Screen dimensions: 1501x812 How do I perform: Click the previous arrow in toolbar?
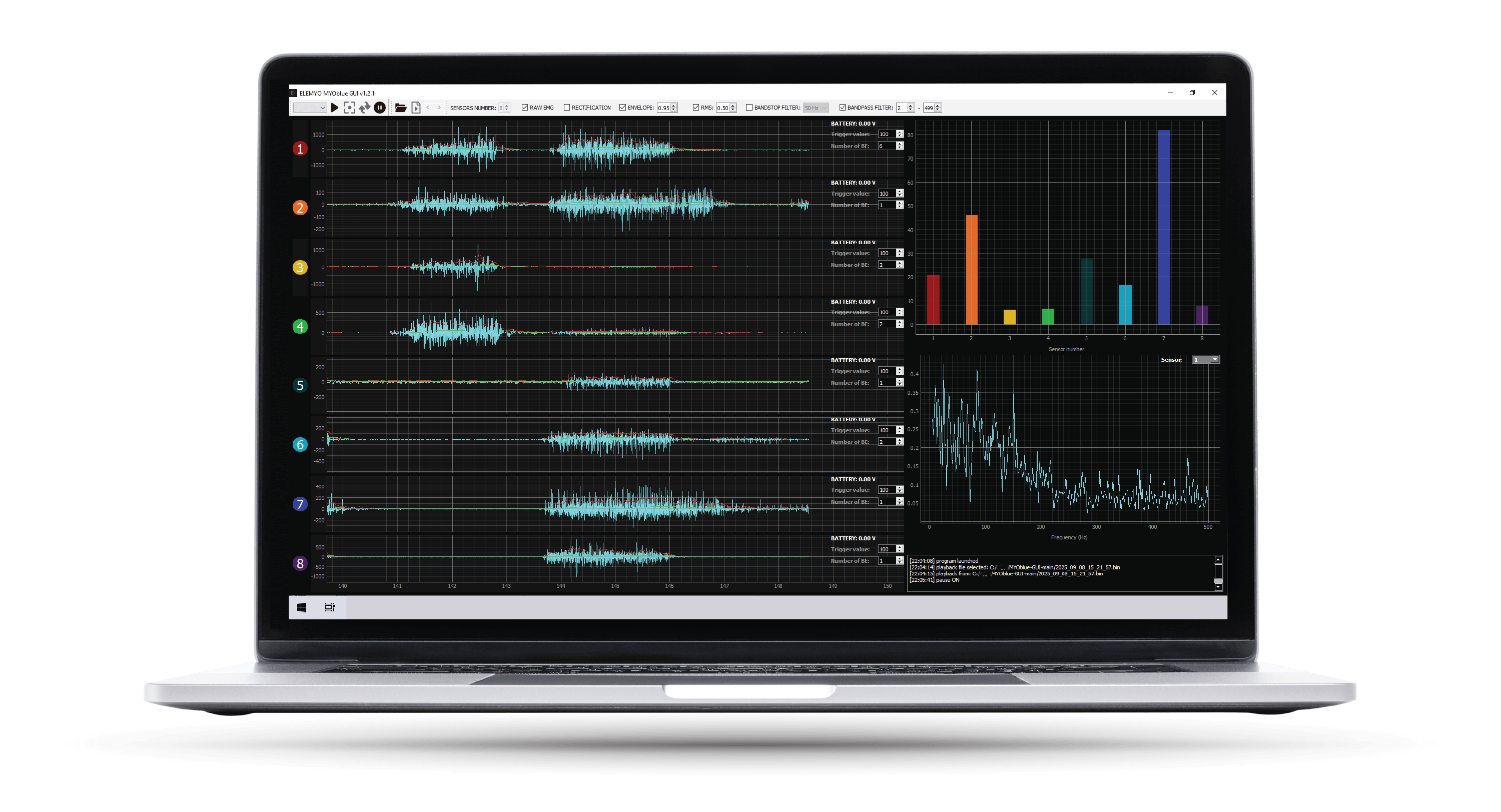click(428, 108)
